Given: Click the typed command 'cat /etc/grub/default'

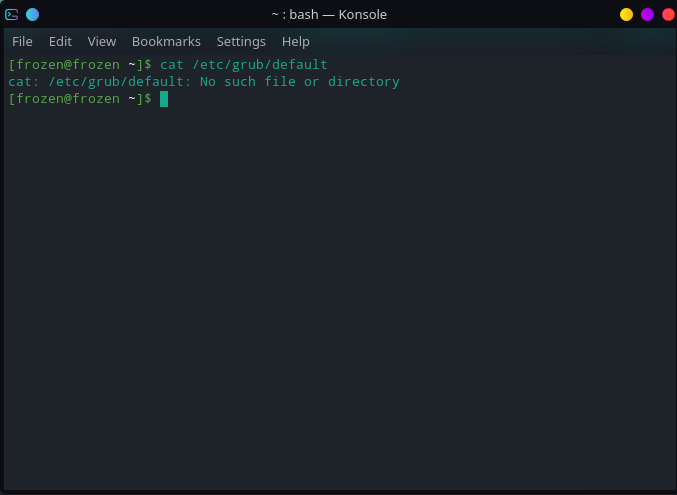Looking at the screenshot, I should click(244, 65).
